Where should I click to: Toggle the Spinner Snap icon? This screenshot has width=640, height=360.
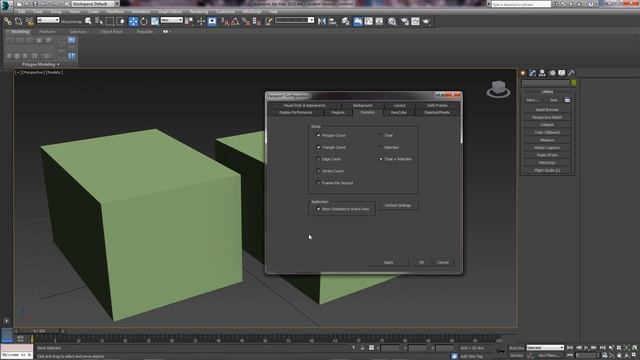coord(257,21)
